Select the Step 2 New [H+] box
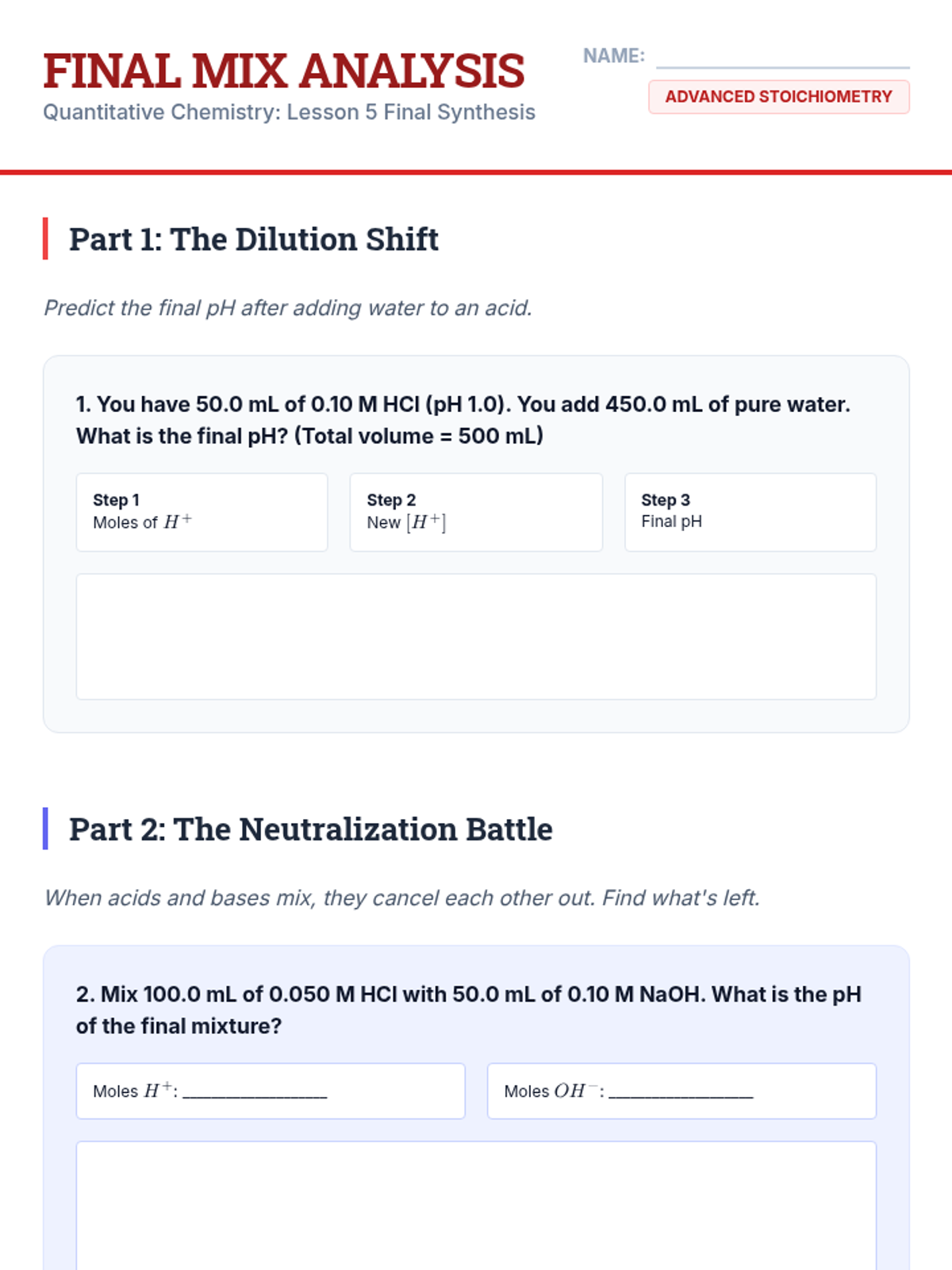 point(476,512)
